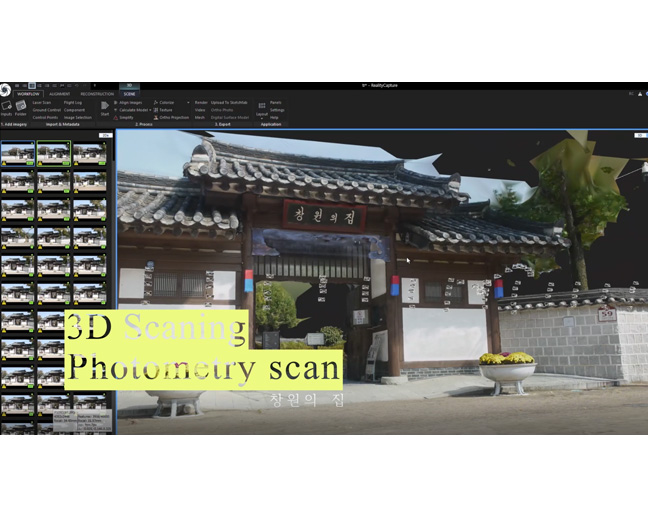Run Align Images in the Process group

tap(130, 102)
